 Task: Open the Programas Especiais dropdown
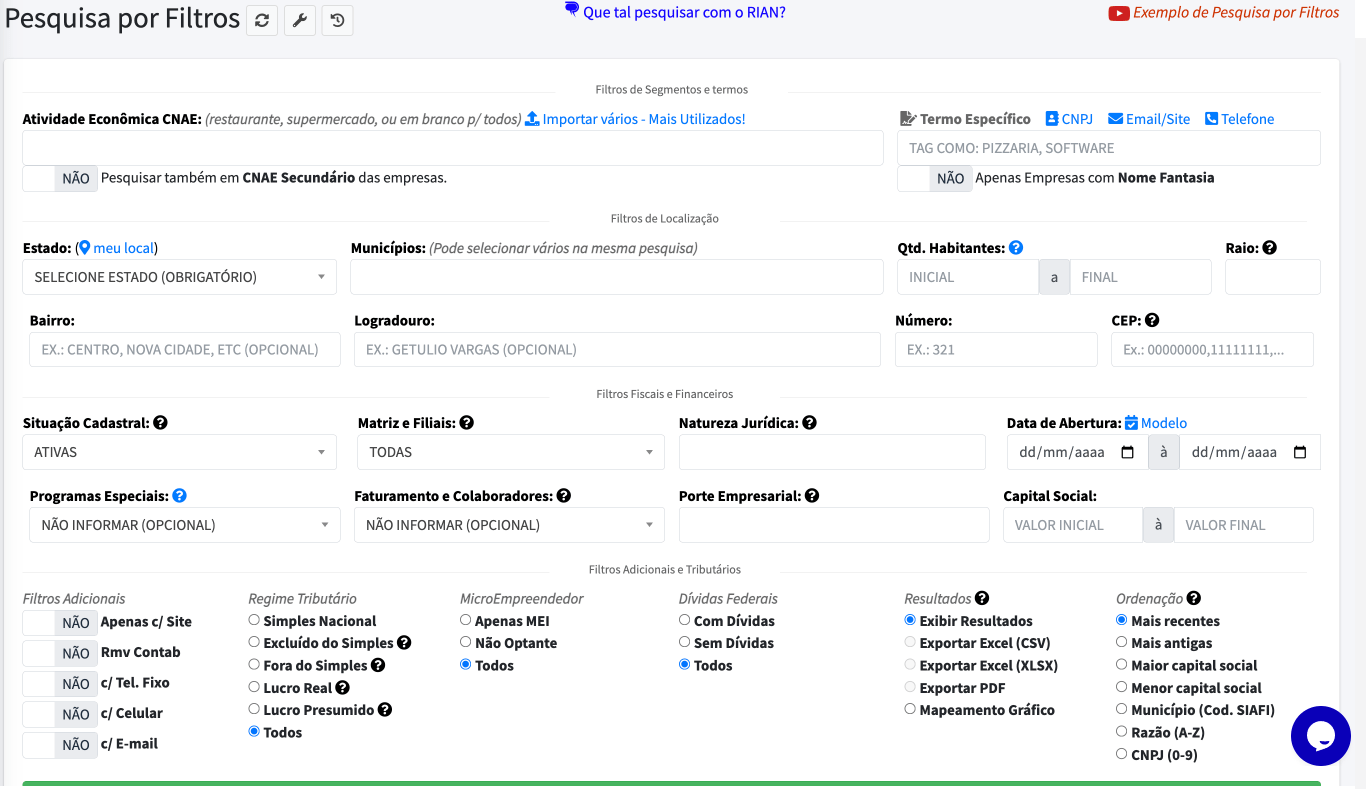pyautogui.click(x=184, y=525)
